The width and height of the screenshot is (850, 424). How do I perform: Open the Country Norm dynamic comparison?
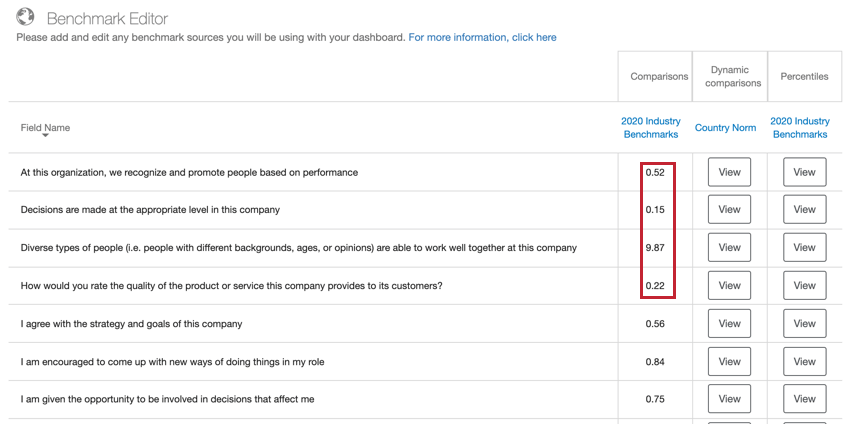[725, 128]
